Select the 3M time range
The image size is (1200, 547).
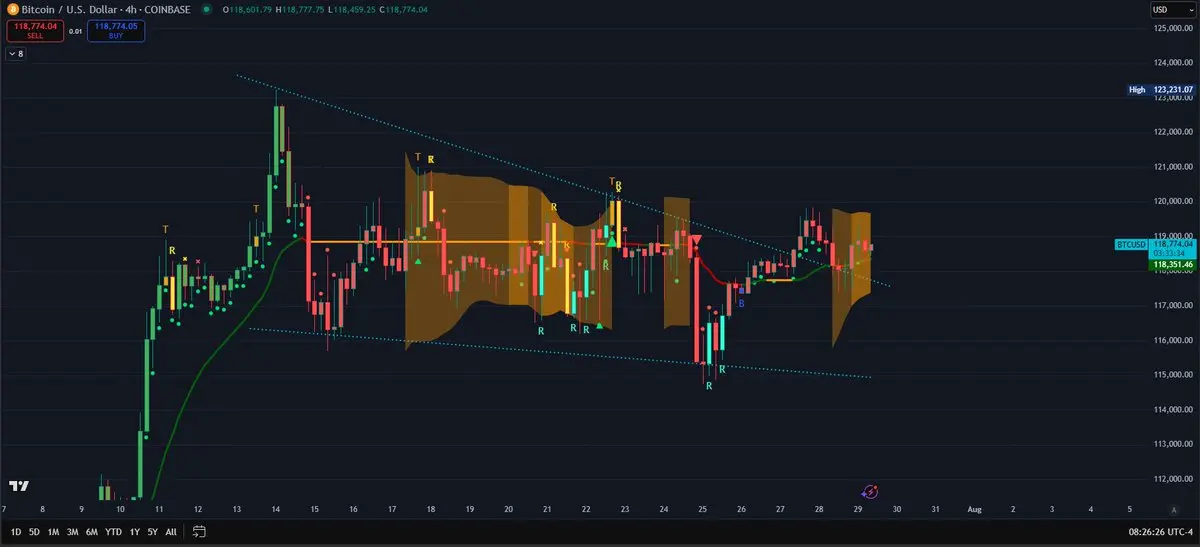click(x=72, y=531)
